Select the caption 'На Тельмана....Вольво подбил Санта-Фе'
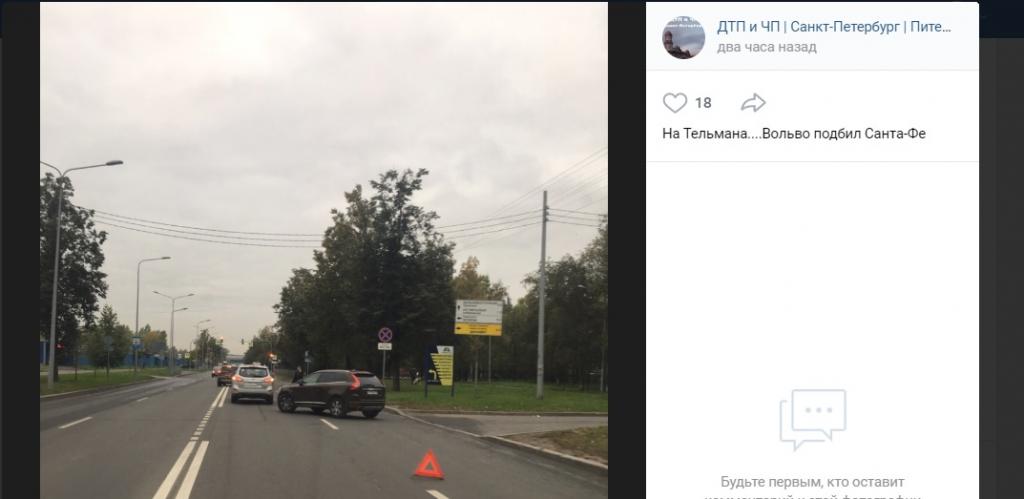The width and height of the screenshot is (1024, 499). [793, 134]
